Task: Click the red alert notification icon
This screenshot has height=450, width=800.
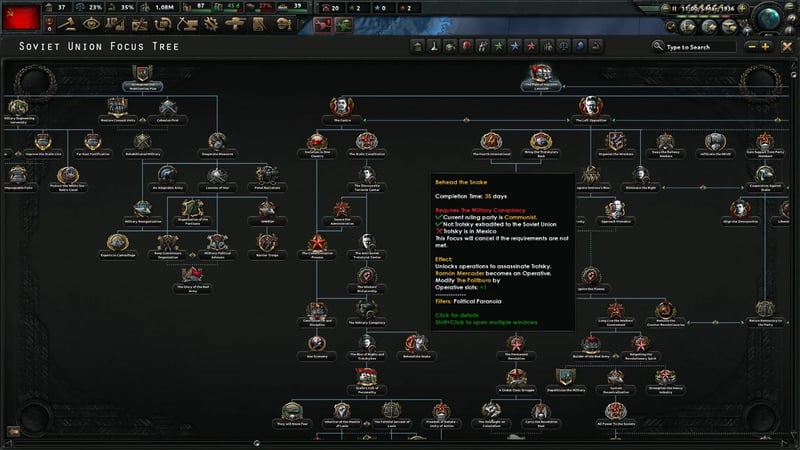Action: pyautogui.click(x=322, y=24)
